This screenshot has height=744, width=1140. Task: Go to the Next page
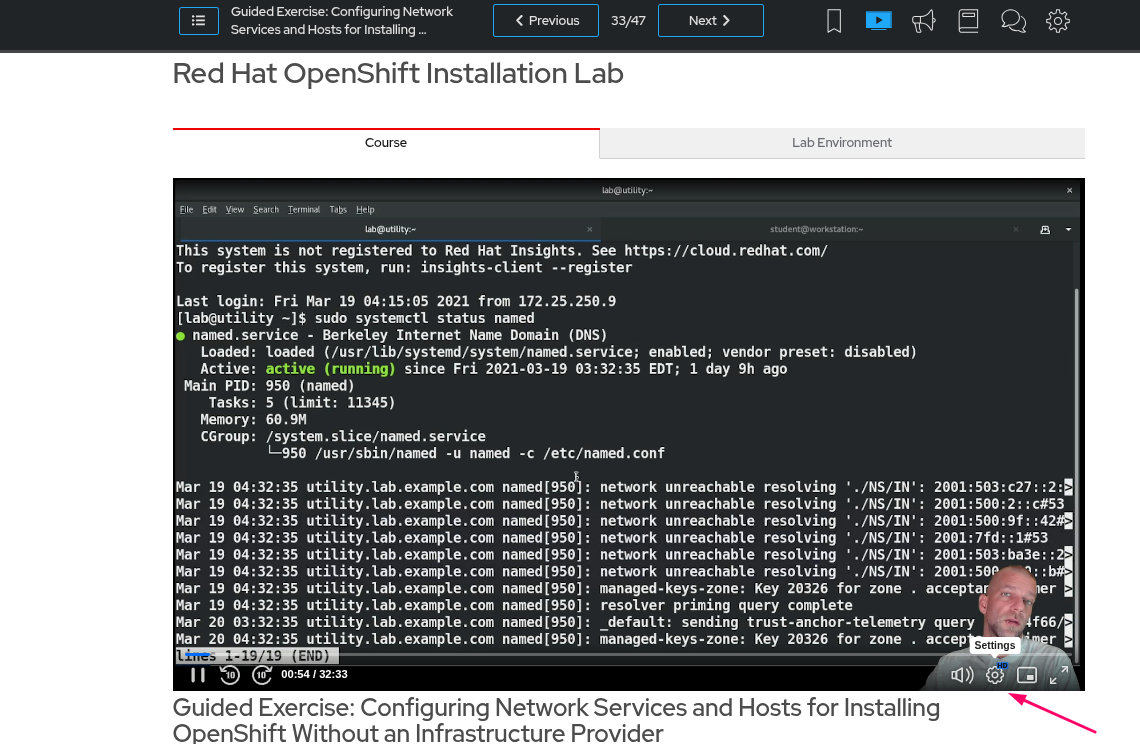710,20
